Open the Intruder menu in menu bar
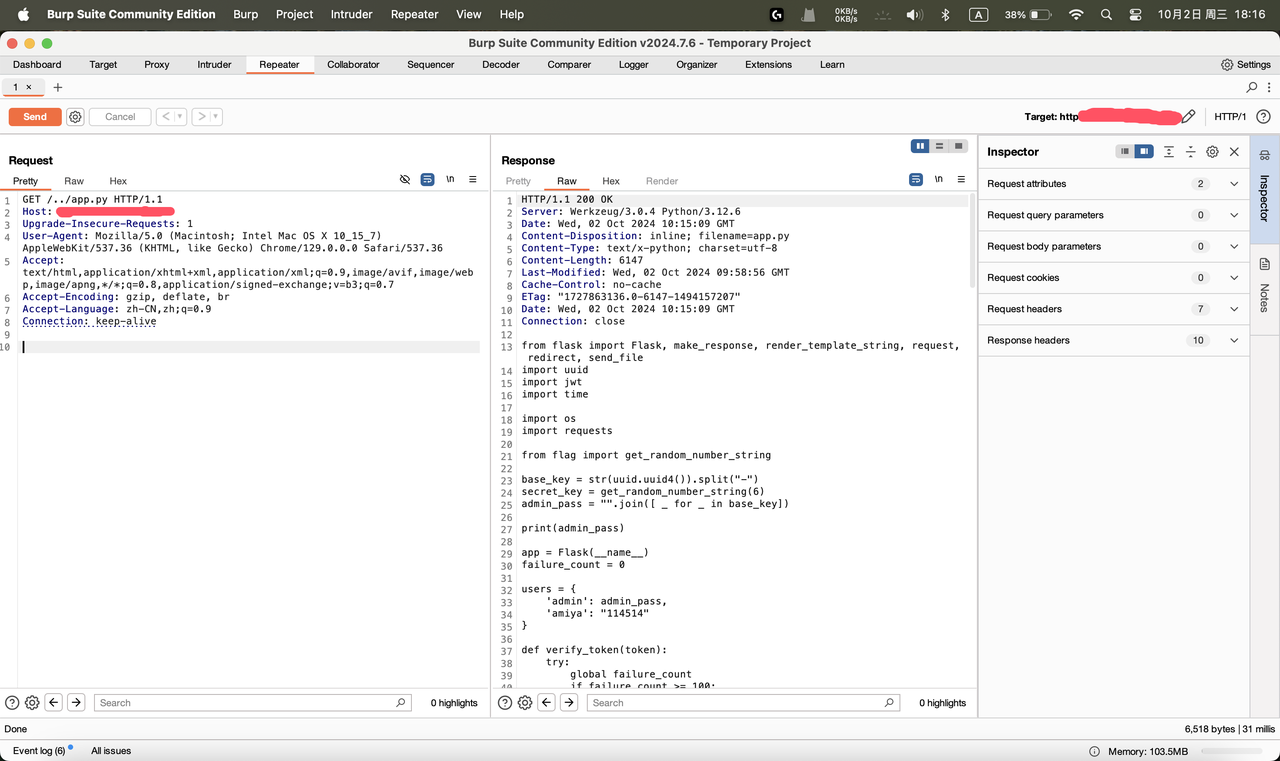 point(351,14)
